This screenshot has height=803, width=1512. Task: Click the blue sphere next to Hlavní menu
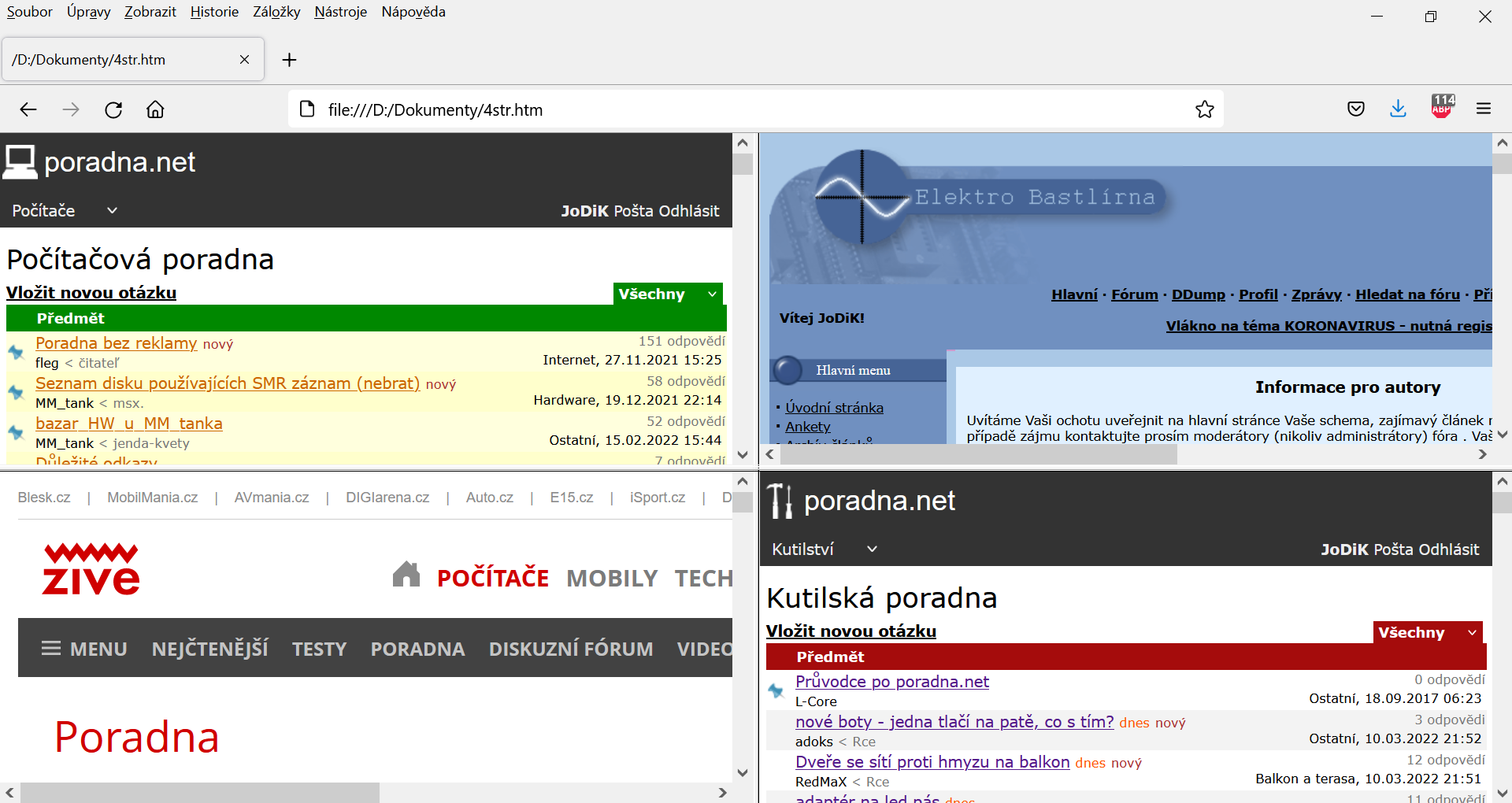click(787, 370)
